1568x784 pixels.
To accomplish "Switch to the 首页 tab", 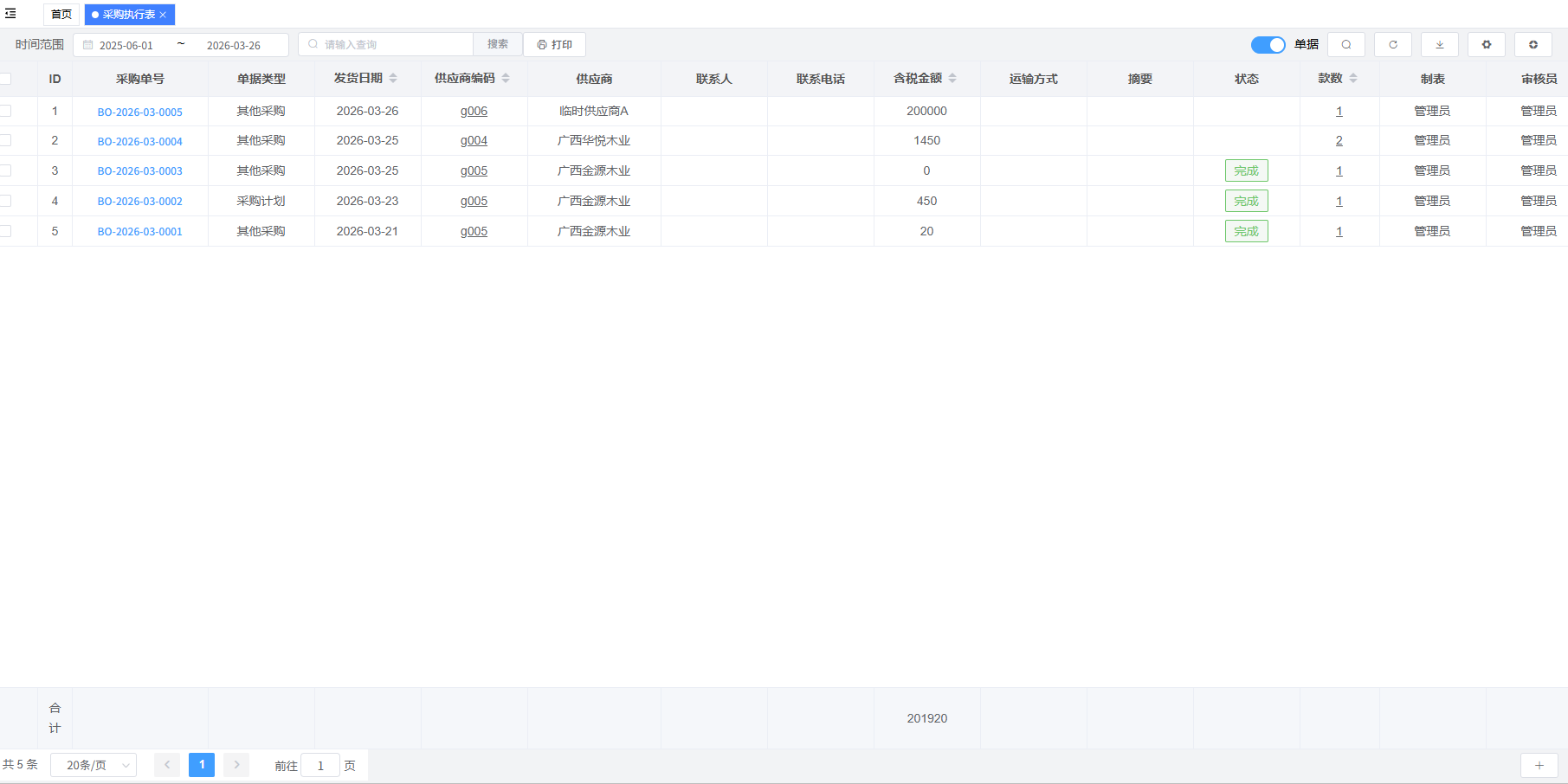I will click(x=61, y=15).
